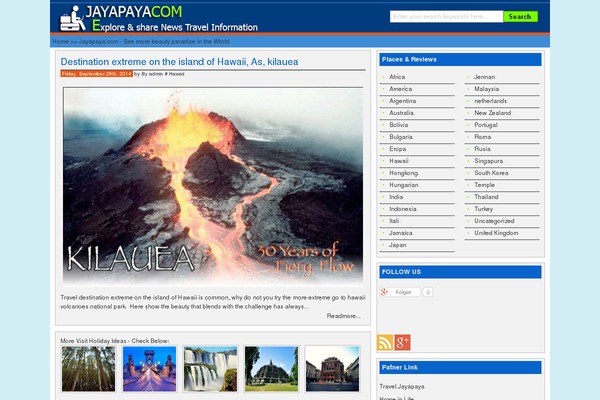The width and height of the screenshot is (600, 400).
Task: Click the Places & Reviews header
Action: (x=460, y=60)
